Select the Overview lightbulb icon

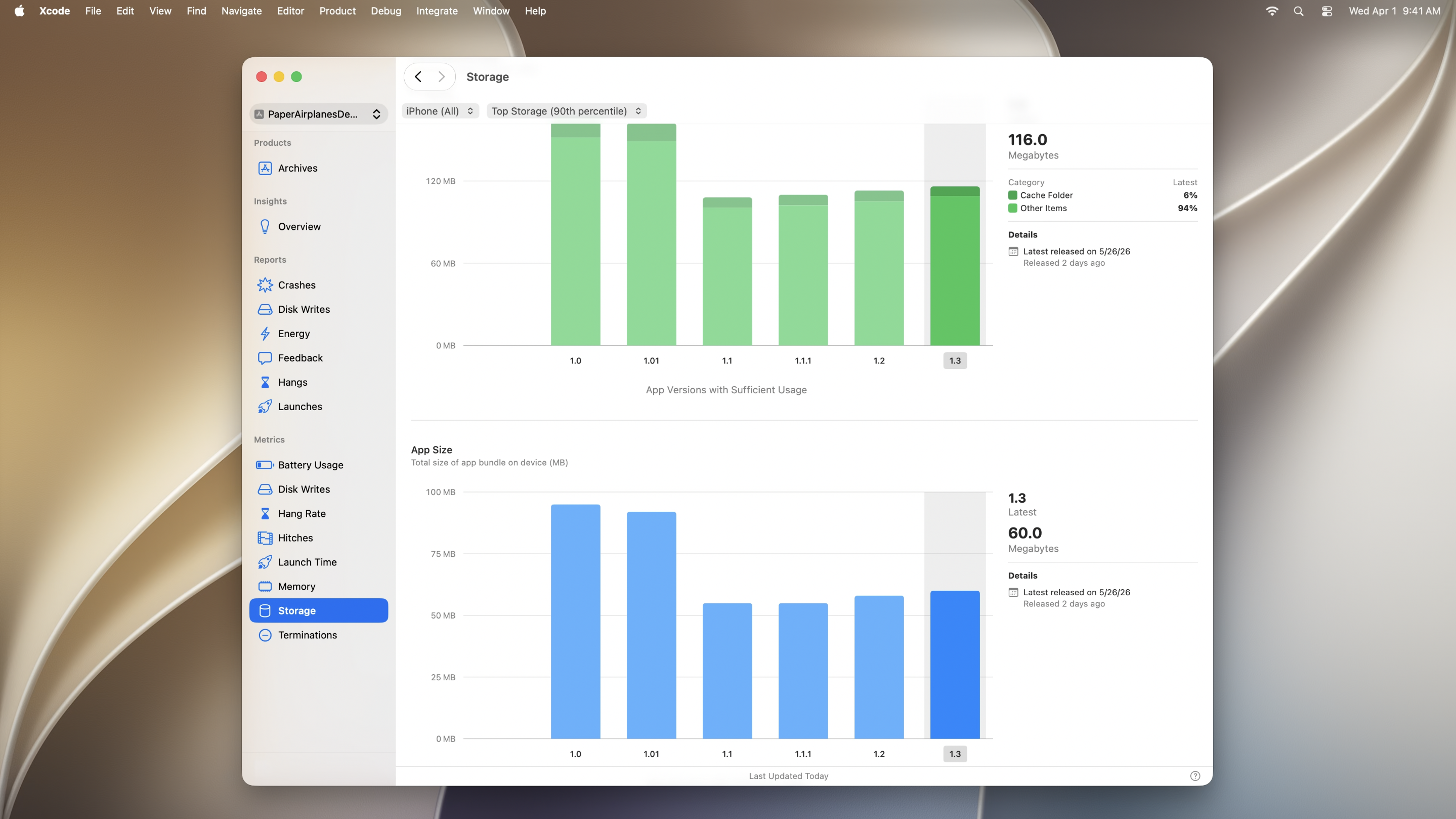(265, 226)
